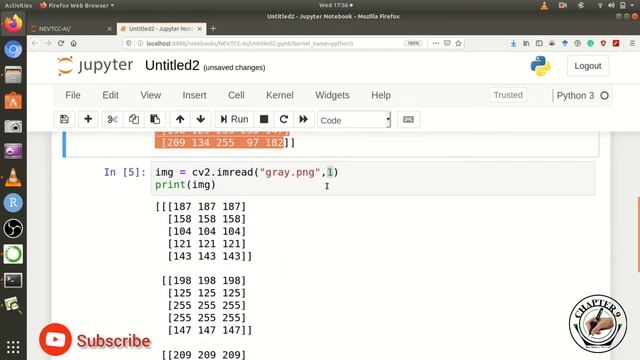The image size is (640, 360).
Task: Click the output row [255 255 255] below [125 125 125]
Action: [207, 305]
